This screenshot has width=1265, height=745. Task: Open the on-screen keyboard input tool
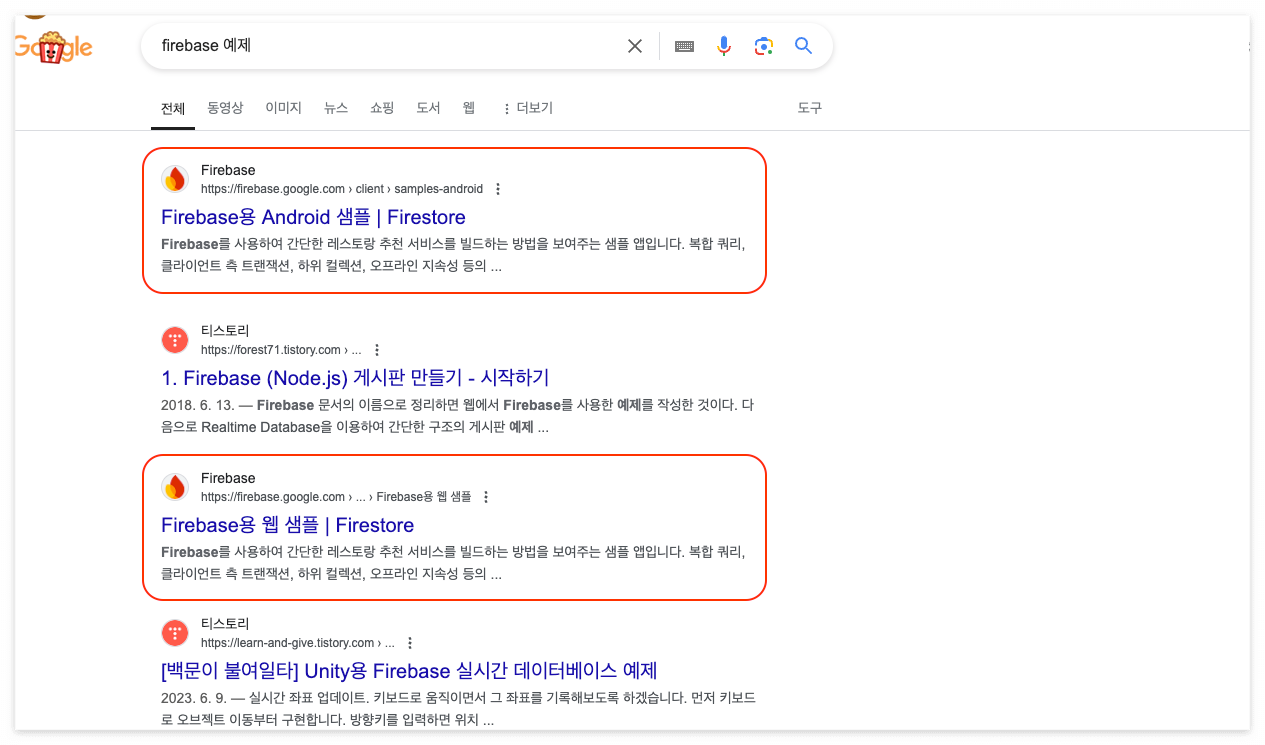[x=684, y=46]
